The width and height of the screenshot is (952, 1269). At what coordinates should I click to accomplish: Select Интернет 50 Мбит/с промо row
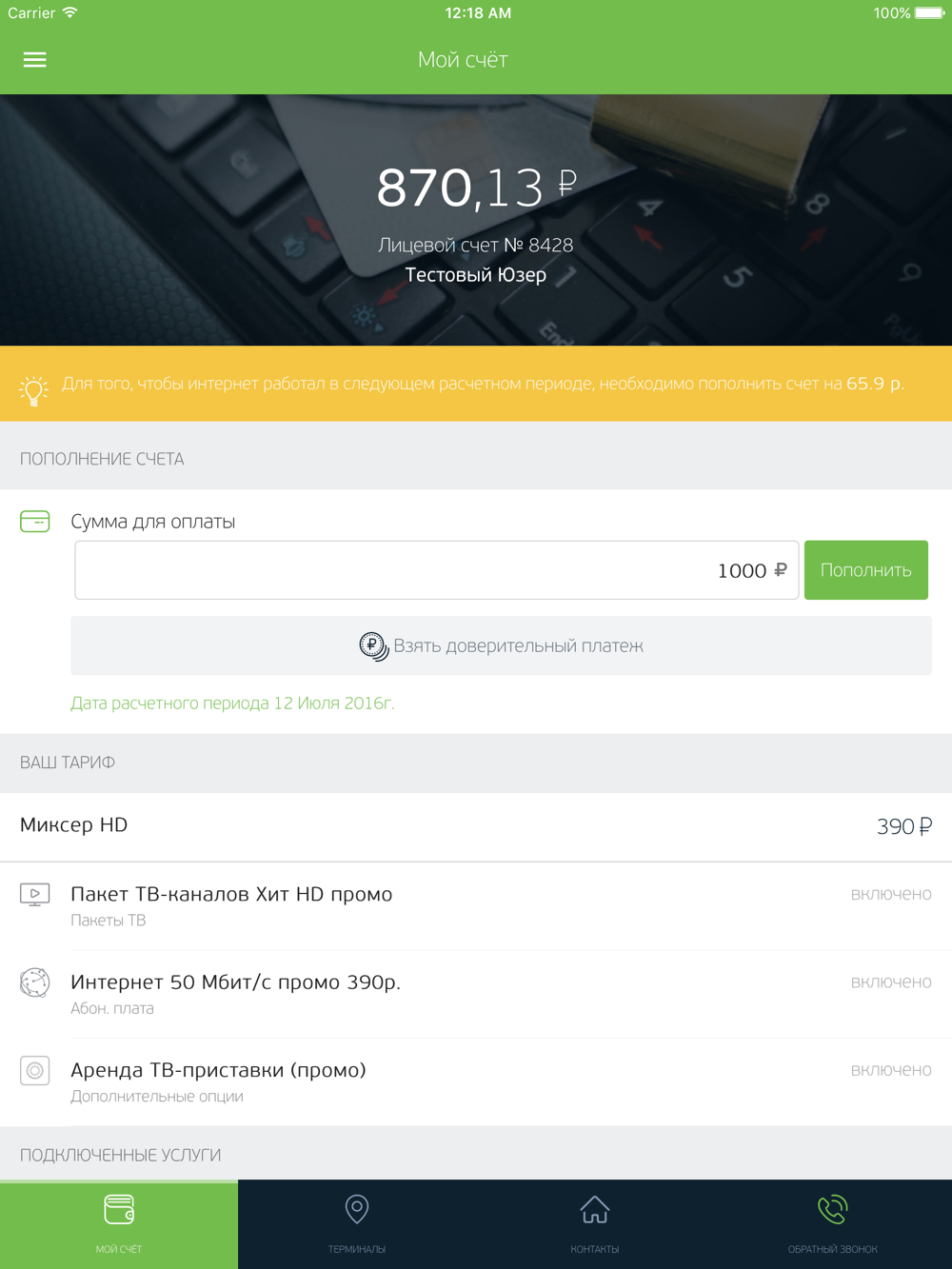pos(476,994)
